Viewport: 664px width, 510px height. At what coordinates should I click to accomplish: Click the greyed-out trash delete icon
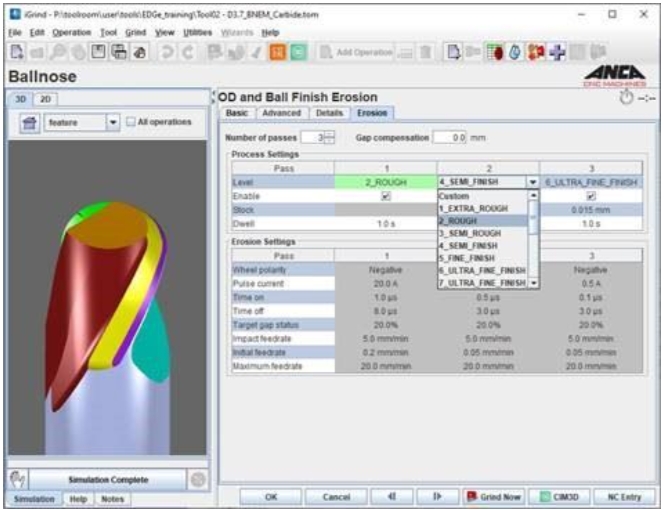pos(426,52)
